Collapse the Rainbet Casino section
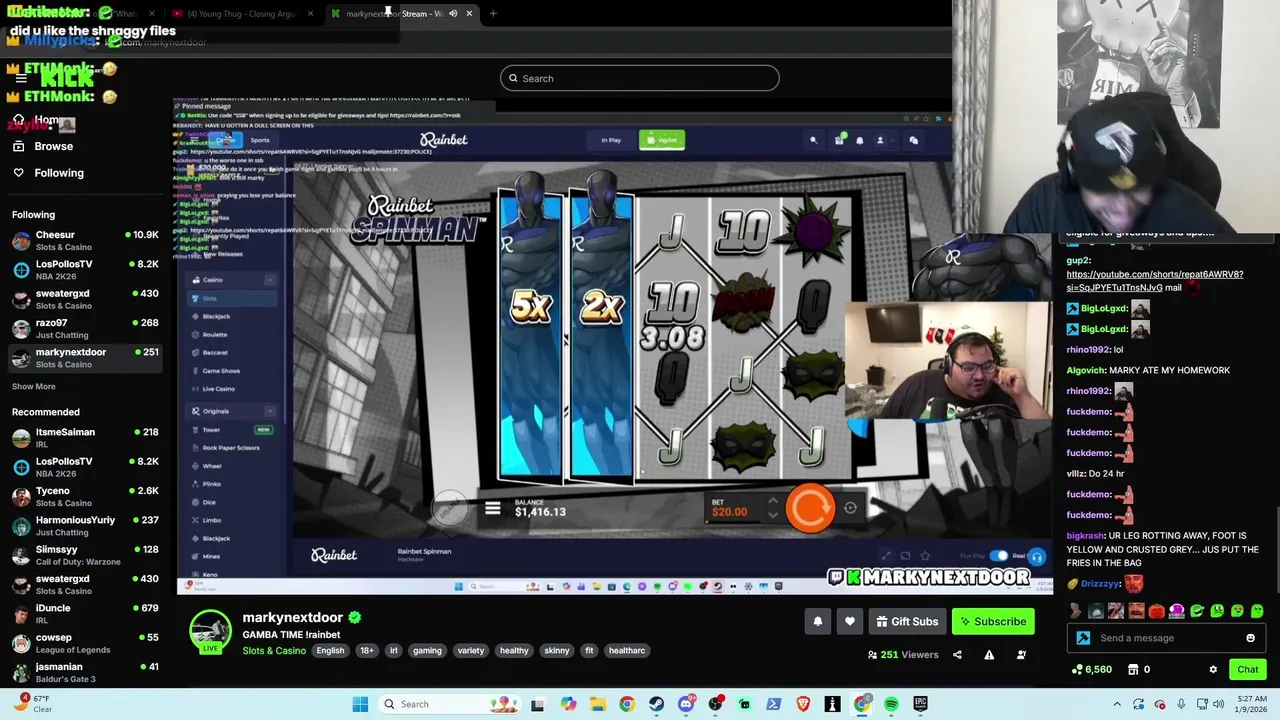This screenshot has height=720, width=1280. pos(269,280)
